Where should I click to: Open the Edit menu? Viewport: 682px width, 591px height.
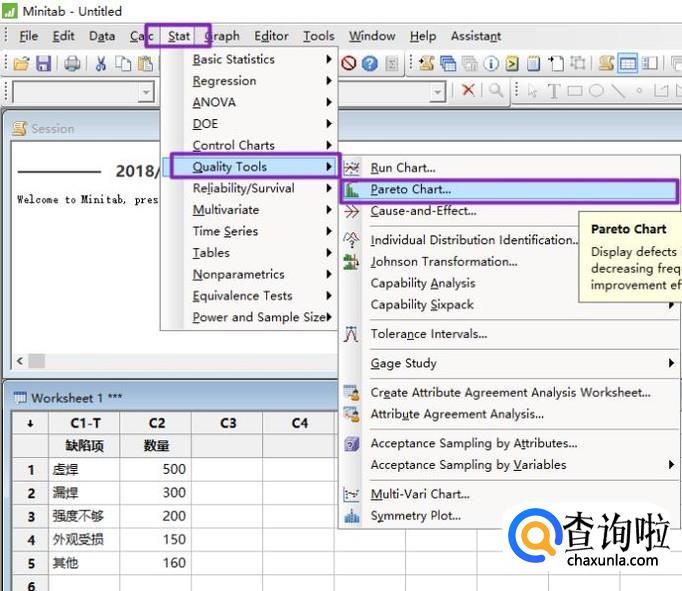coord(64,36)
